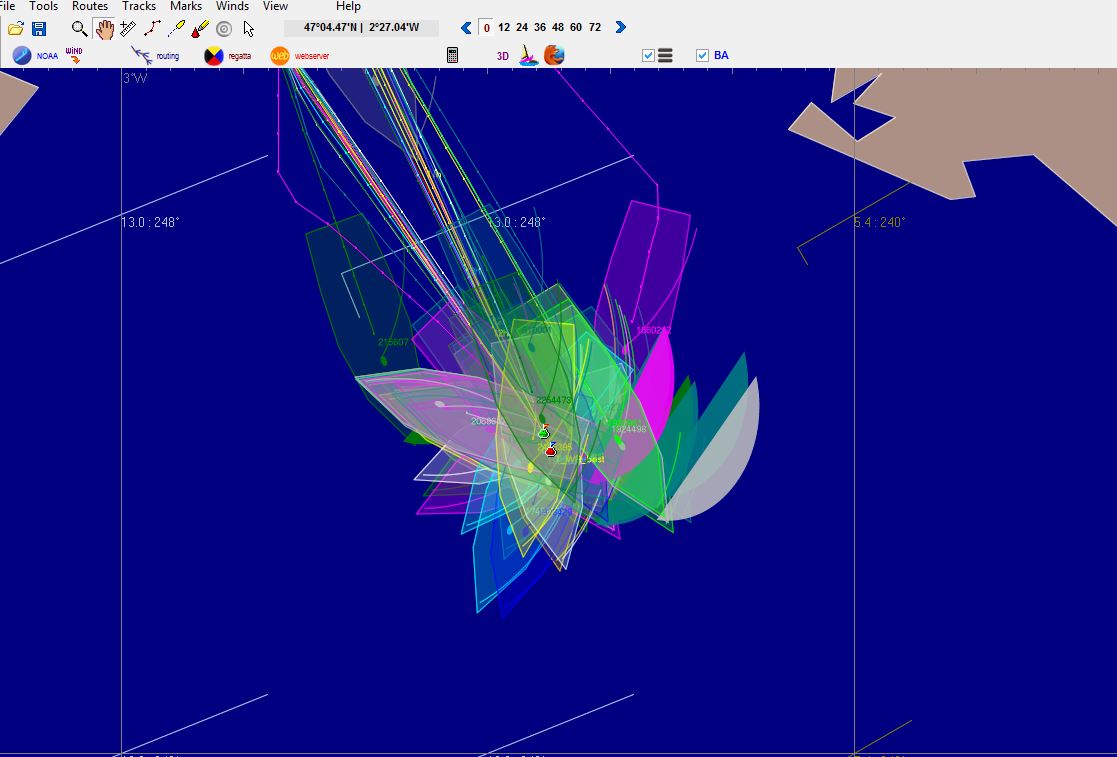The image size is (1117, 757).
Task: Select forecast hour 48
Action: click(x=558, y=27)
